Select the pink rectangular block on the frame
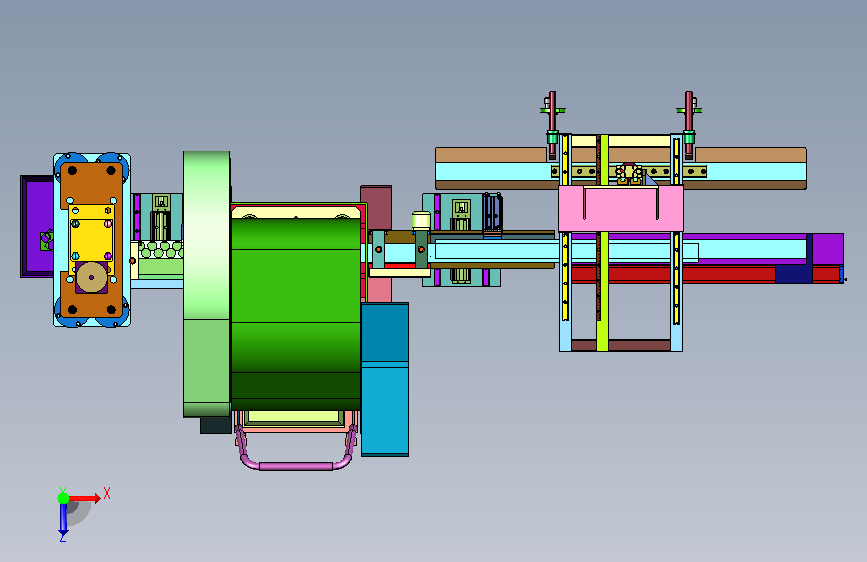This screenshot has width=867, height=562. click(621, 209)
